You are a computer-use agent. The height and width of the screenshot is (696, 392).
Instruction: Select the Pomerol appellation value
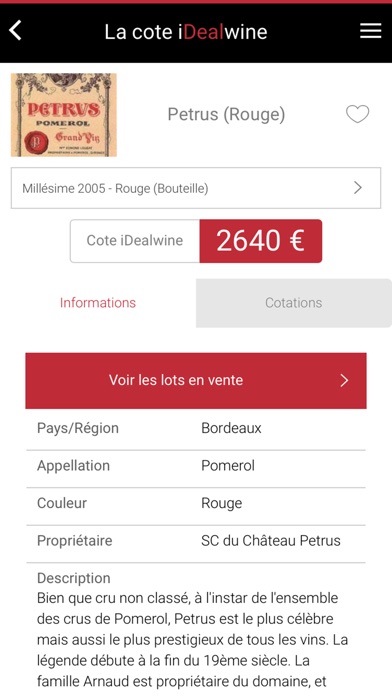coord(228,466)
